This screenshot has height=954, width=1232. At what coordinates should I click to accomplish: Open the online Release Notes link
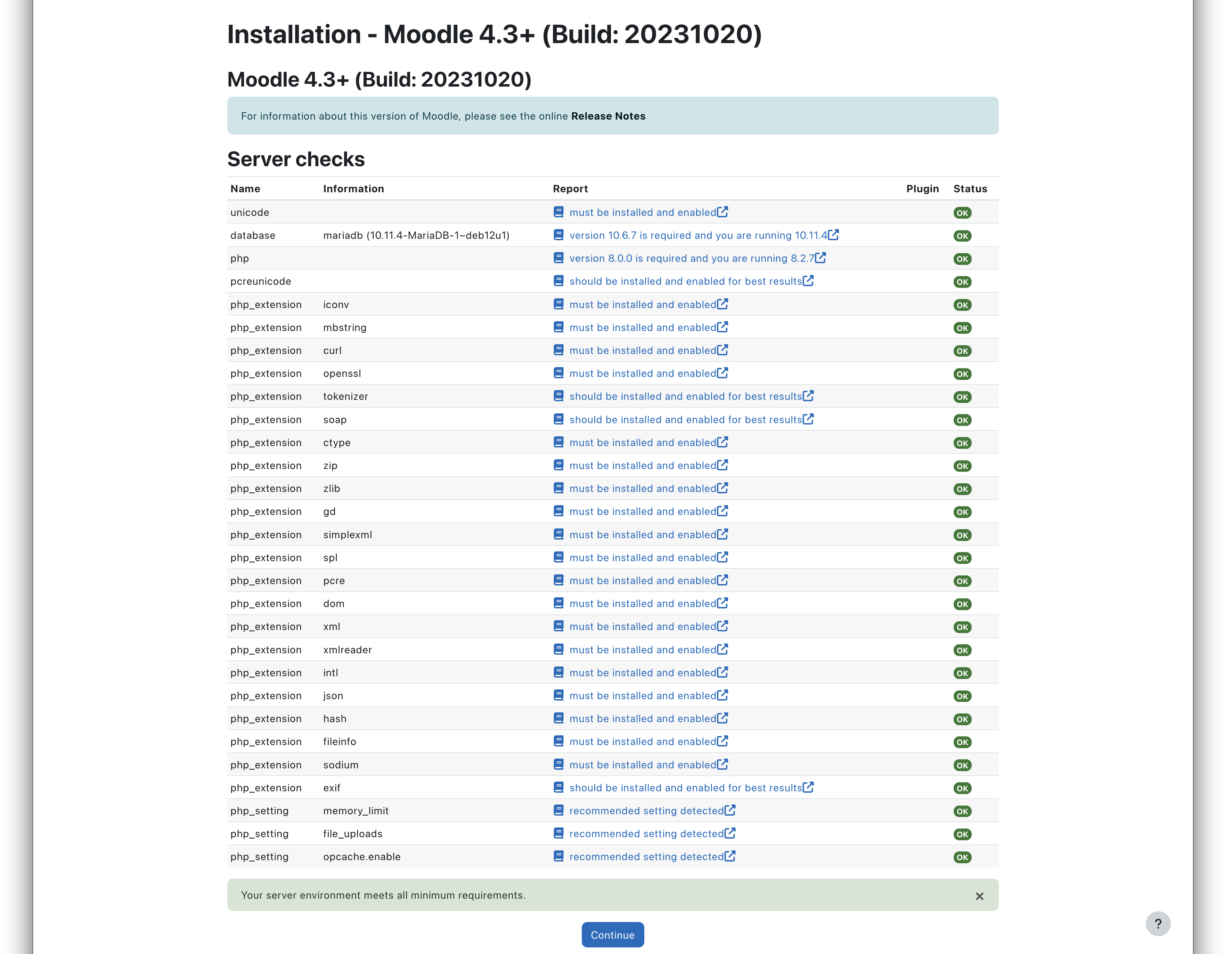[x=608, y=116]
